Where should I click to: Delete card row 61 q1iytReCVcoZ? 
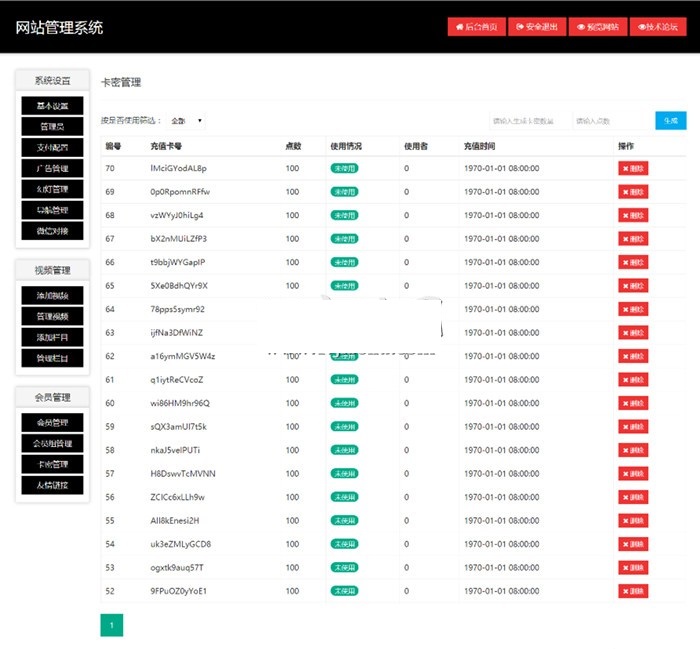coord(633,380)
